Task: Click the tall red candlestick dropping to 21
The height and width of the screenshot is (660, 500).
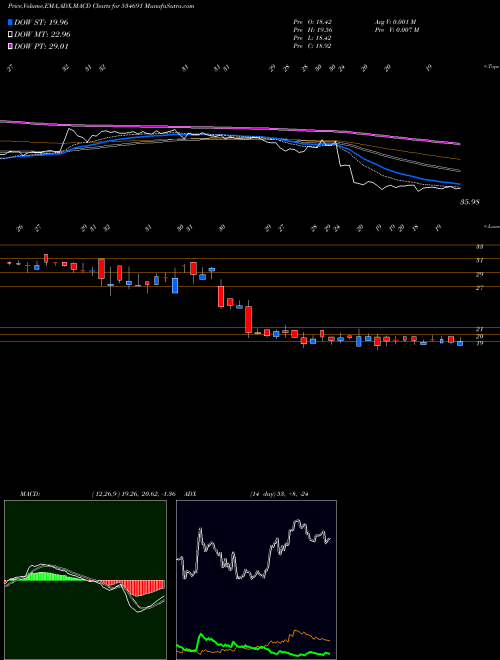Action: pos(249,319)
